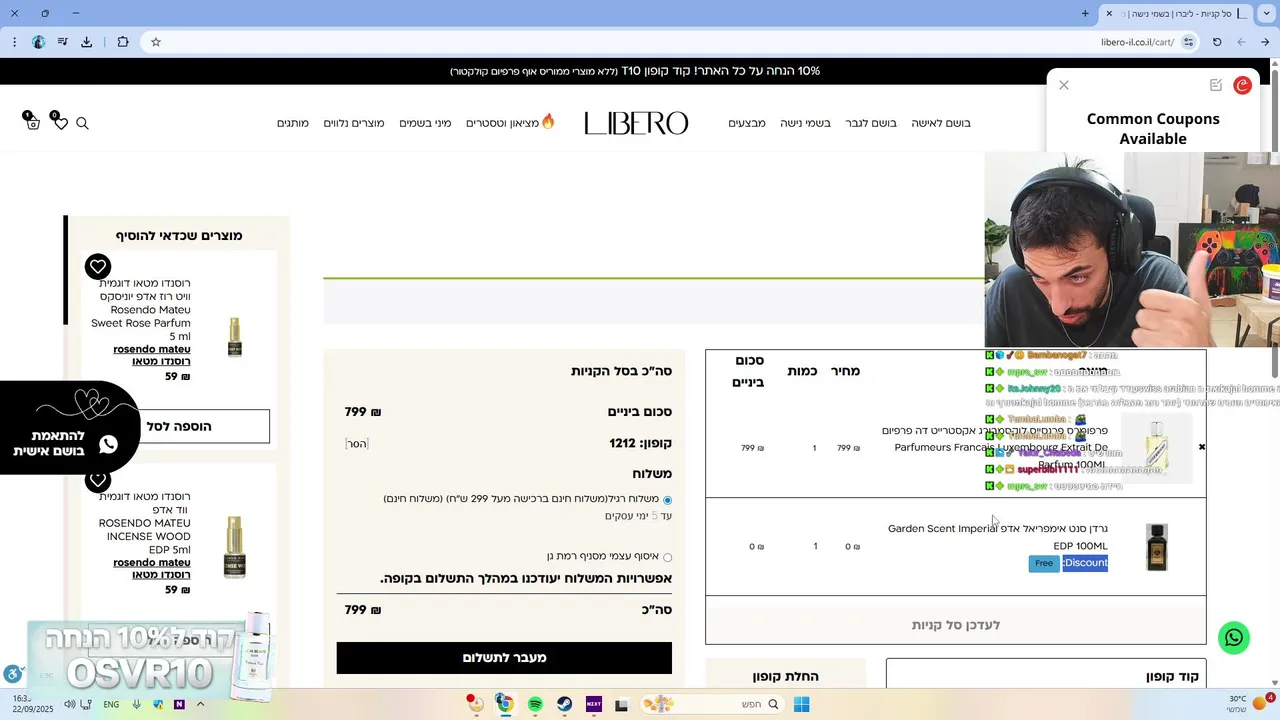Viewport: 1280px width, 720px height.
Task: Open the personal perfume matching WhatsApp banner
Action: pos(70,428)
